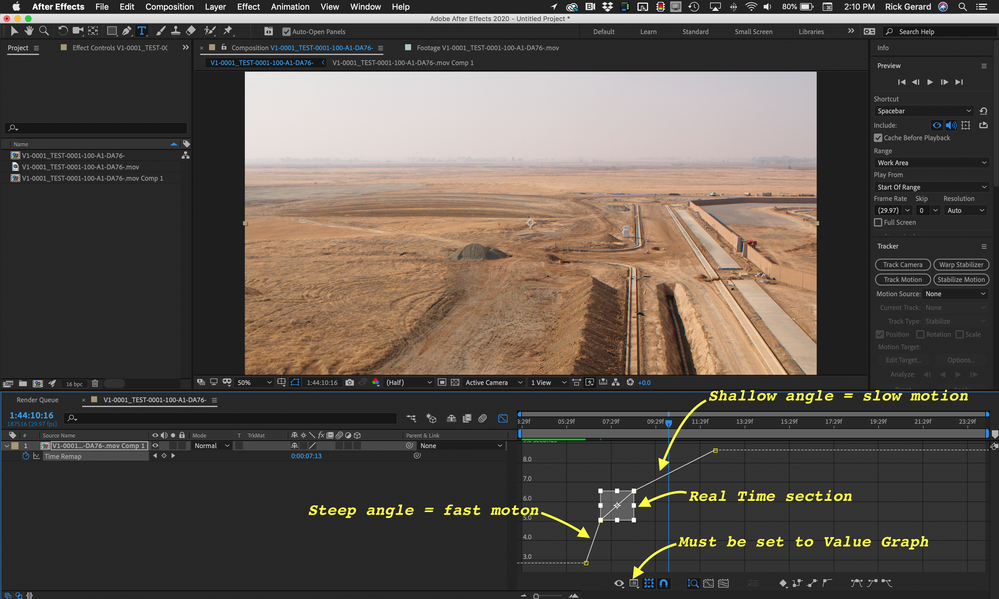
Task: Uncheck the Auto-Open Panels checkbox
Action: coord(285,31)
